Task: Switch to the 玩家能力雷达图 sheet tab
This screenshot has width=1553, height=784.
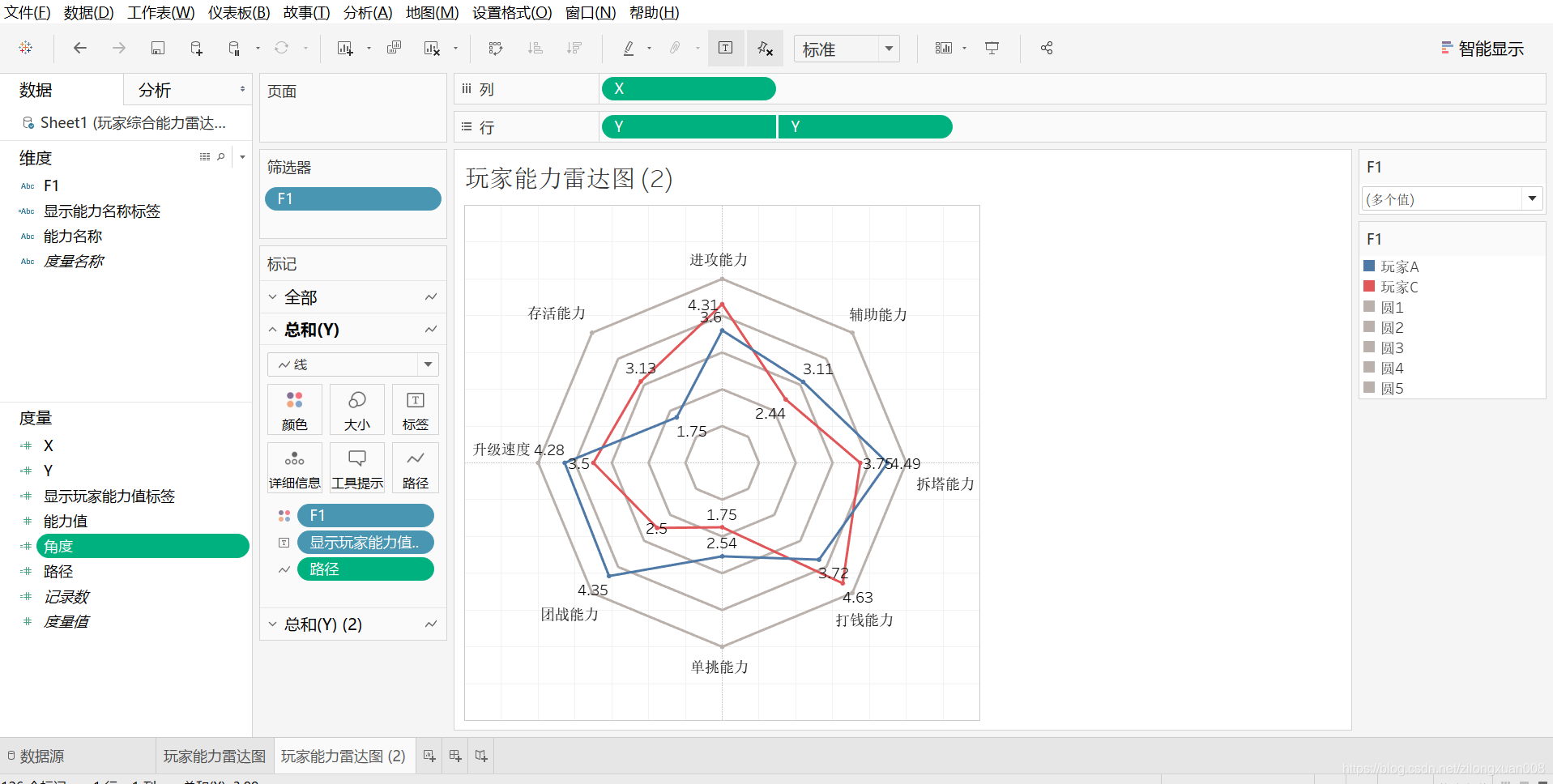Action: (215, 756)
